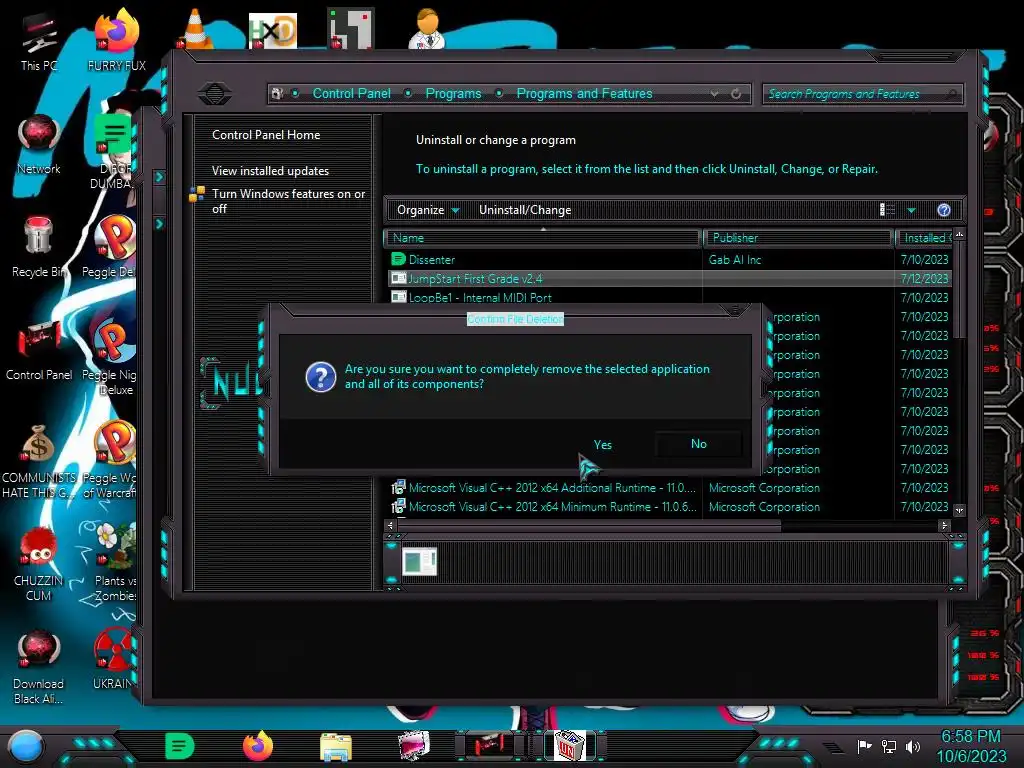This screenshot has height=768, width=1024.
Task: Click Control Panel in the address breadcrumb
Action: tap(351, 93)
